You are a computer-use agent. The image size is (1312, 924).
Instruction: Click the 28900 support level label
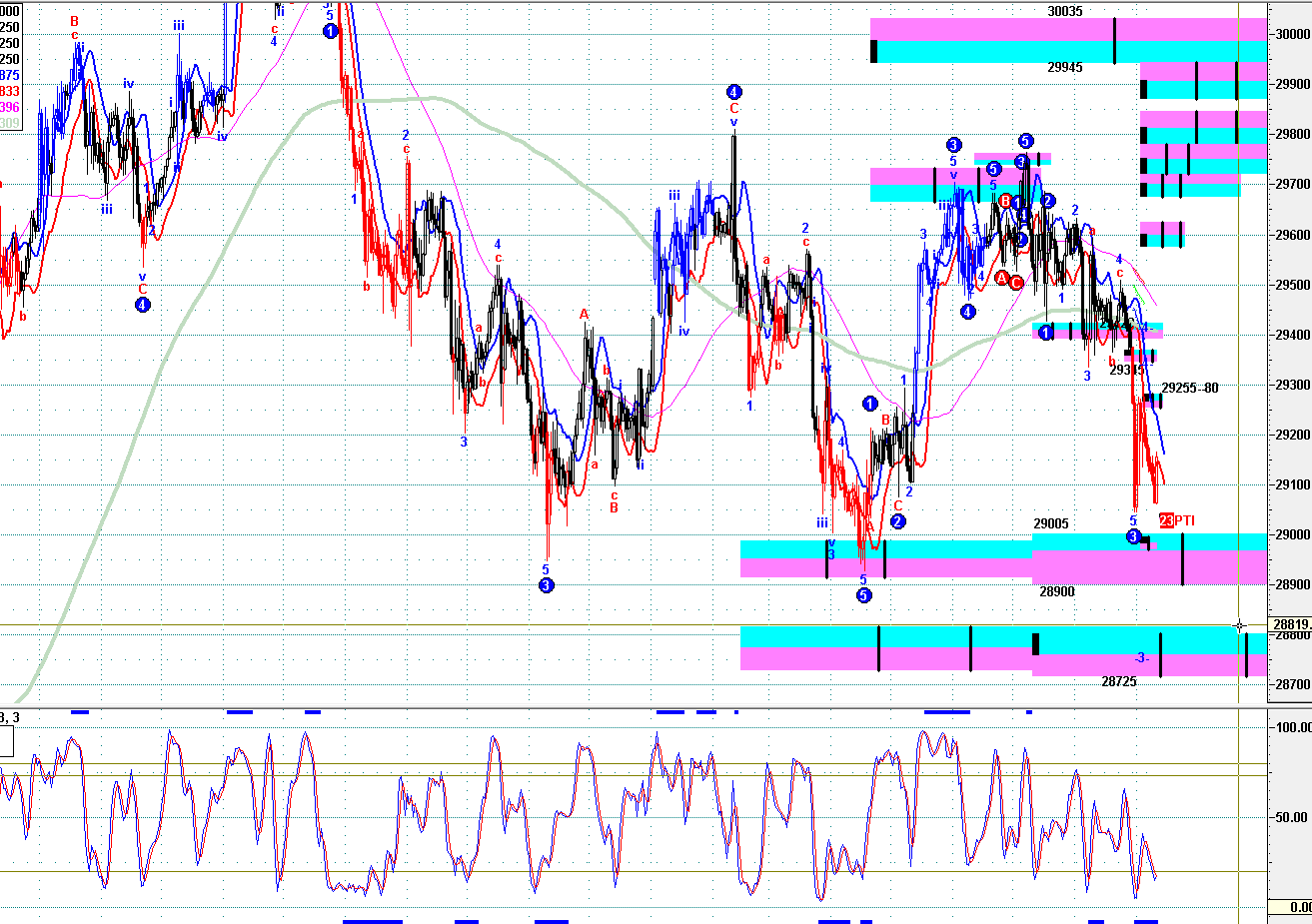click(1057, 591)
